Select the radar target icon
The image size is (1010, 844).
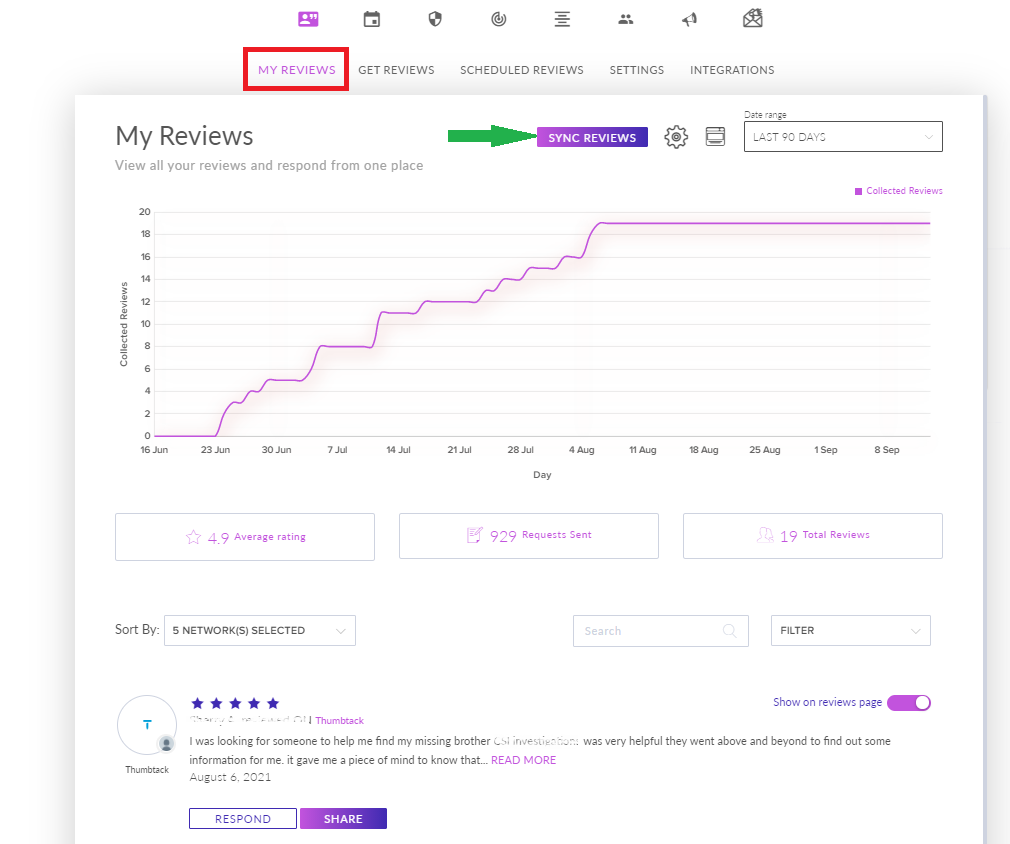(498, 18)
